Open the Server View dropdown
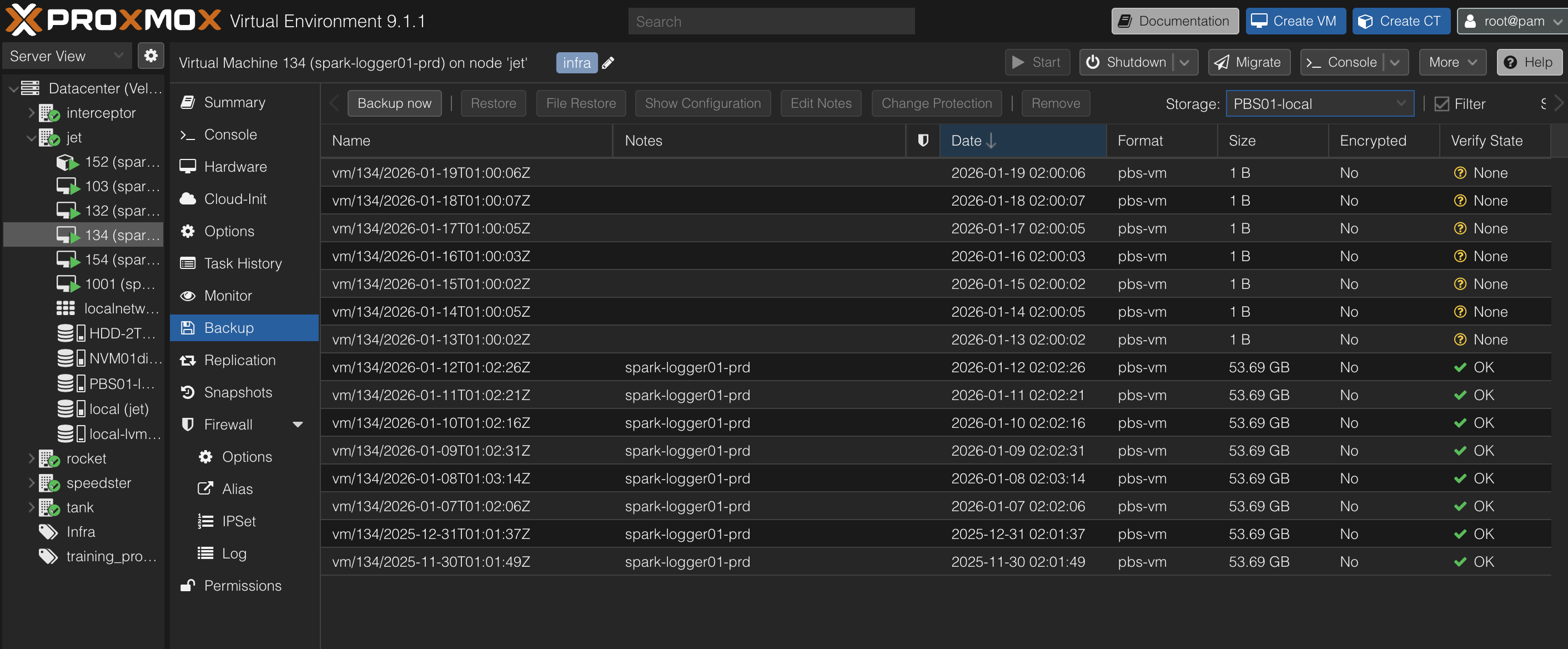 click(x=67, y=56)
